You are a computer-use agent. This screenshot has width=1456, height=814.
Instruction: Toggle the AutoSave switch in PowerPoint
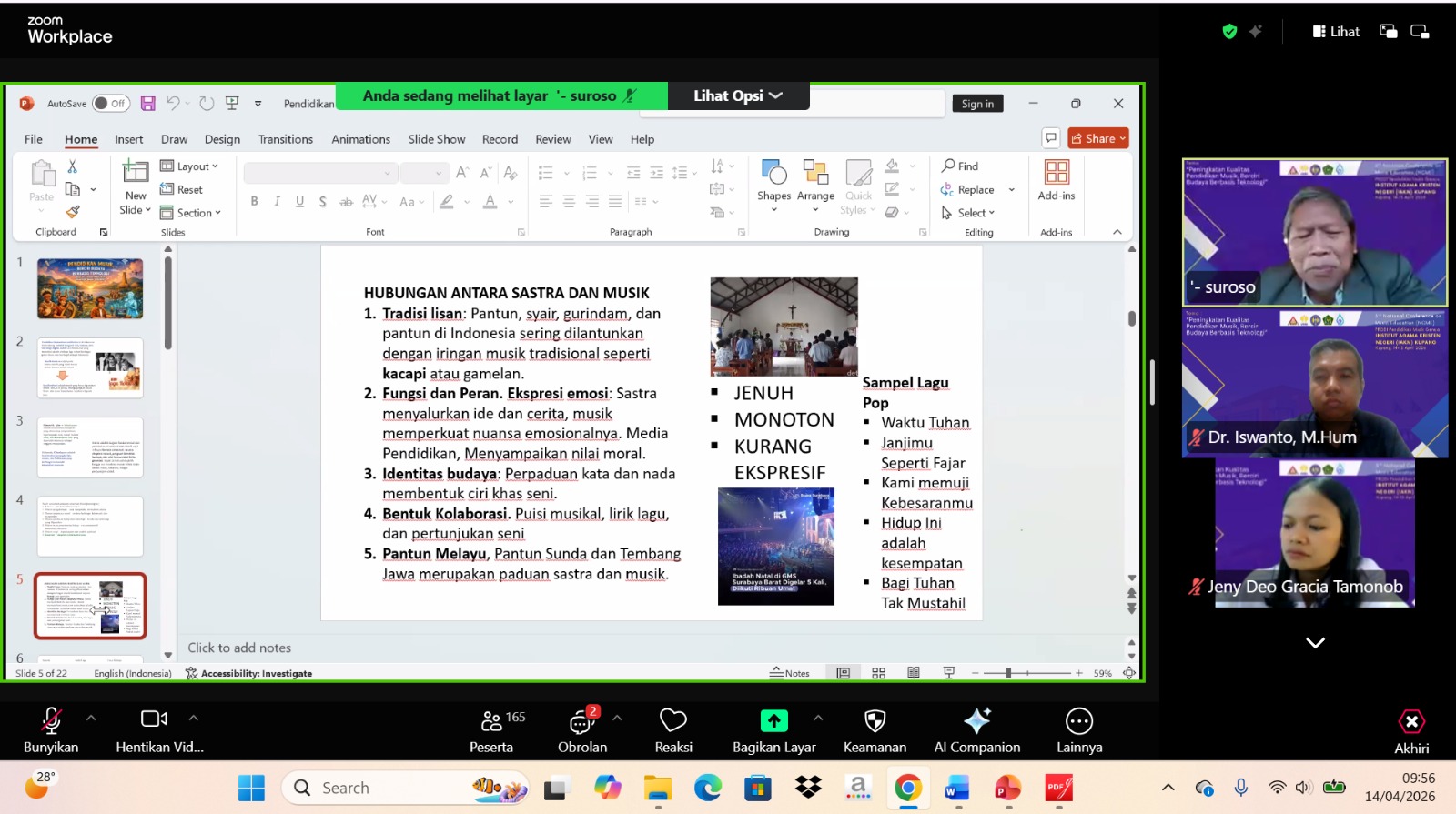pyautogui.click(x=110, y=104)
